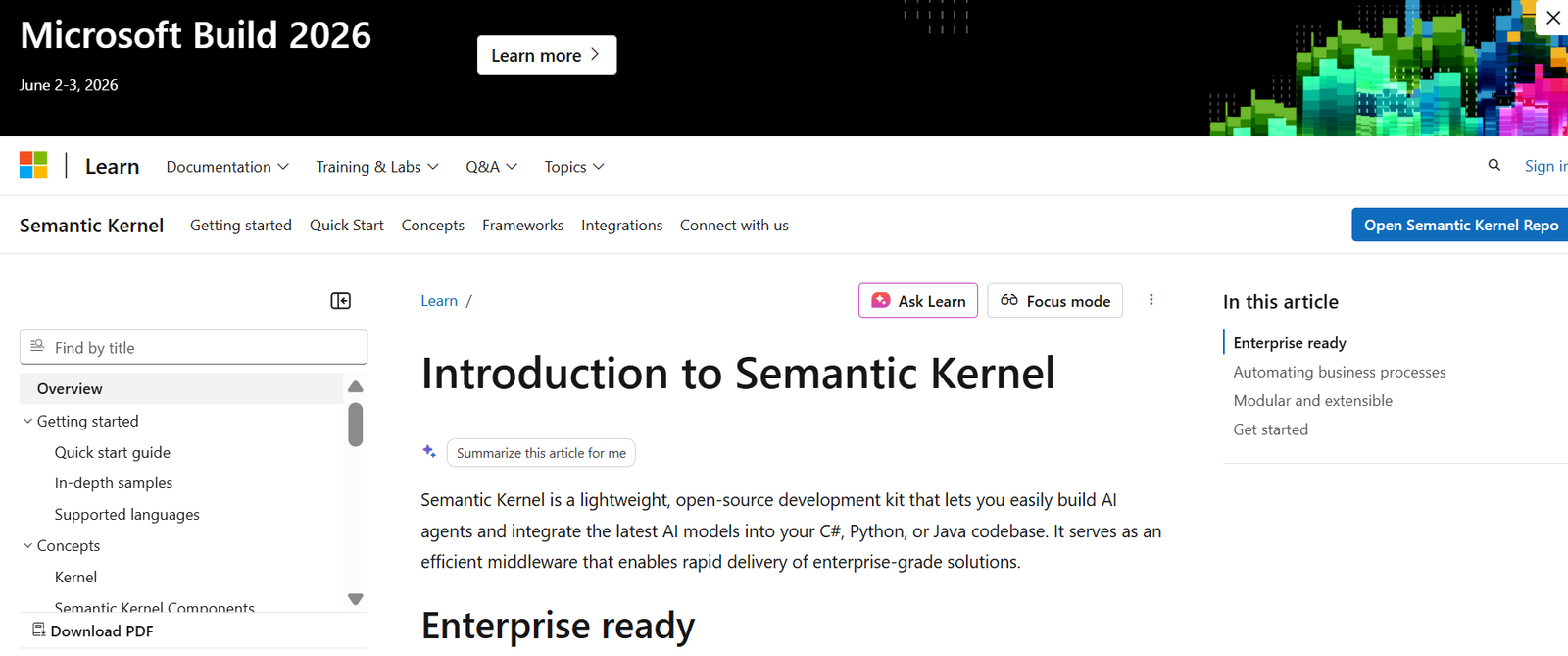Click Summarize this article for me

pos(541,453)
